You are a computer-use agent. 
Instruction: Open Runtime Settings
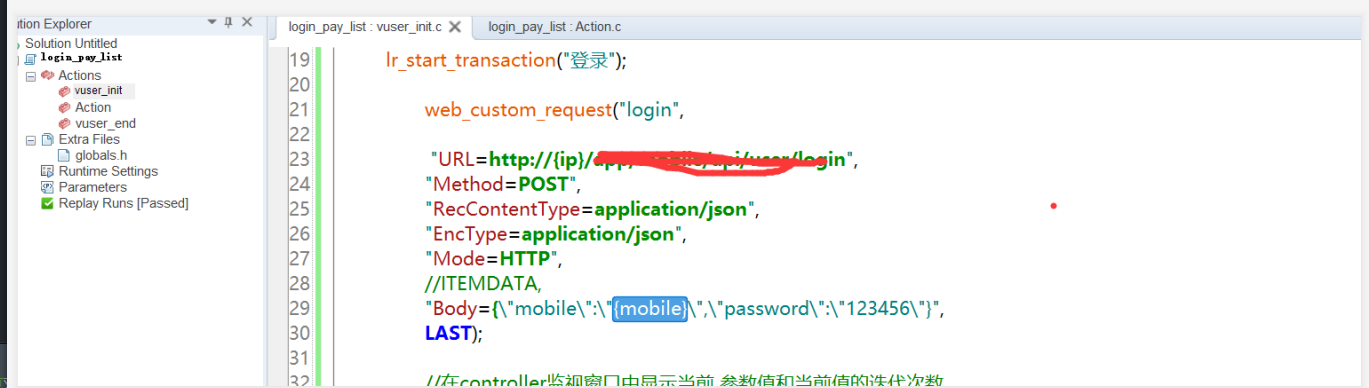tap(108, 171)
